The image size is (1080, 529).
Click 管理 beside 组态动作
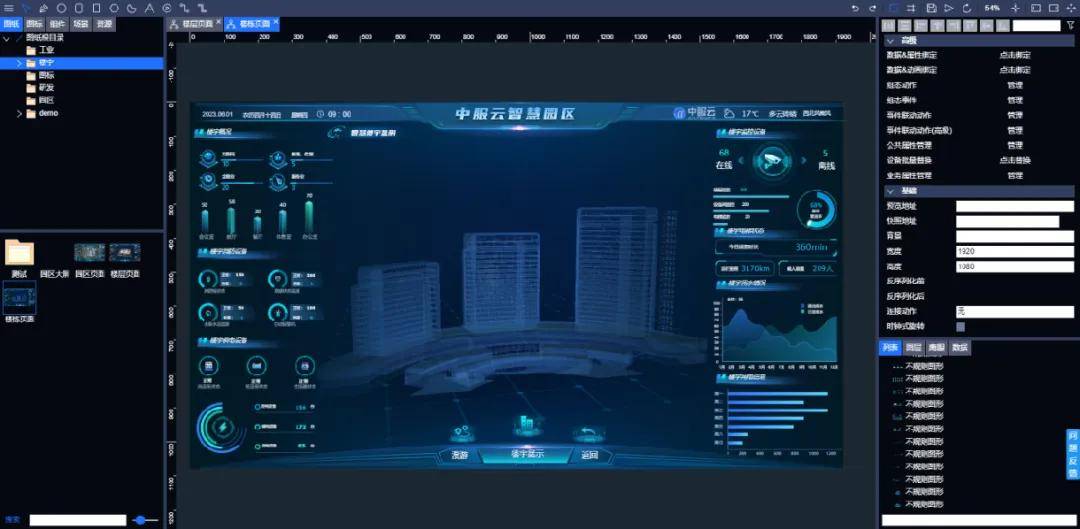[x=1015, y=85]
